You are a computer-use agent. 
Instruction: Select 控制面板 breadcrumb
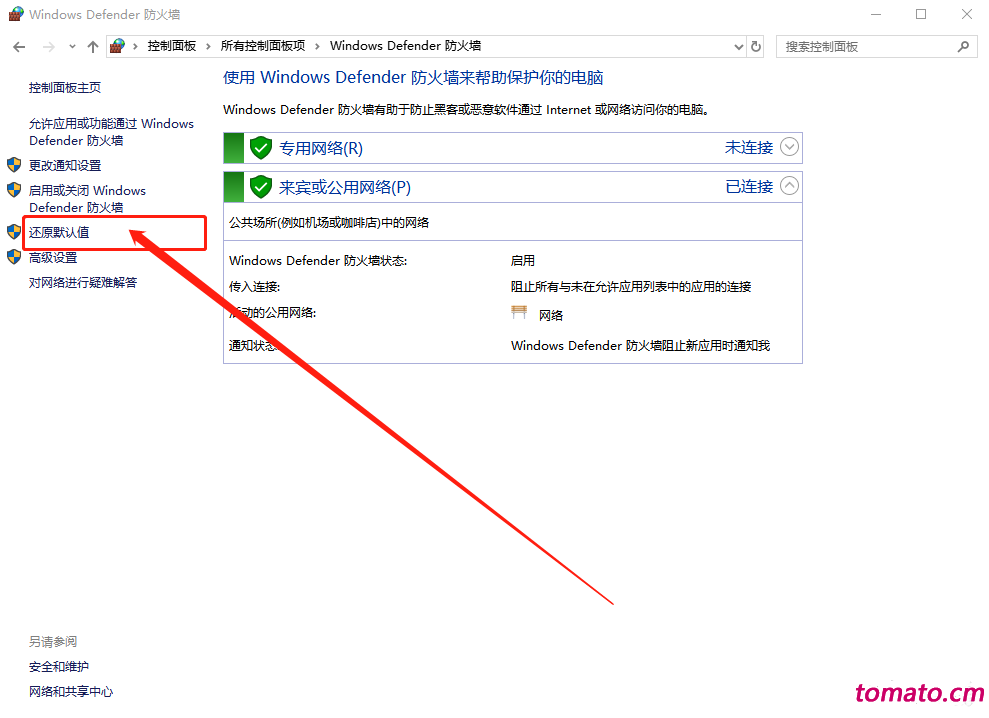(172, 46)
